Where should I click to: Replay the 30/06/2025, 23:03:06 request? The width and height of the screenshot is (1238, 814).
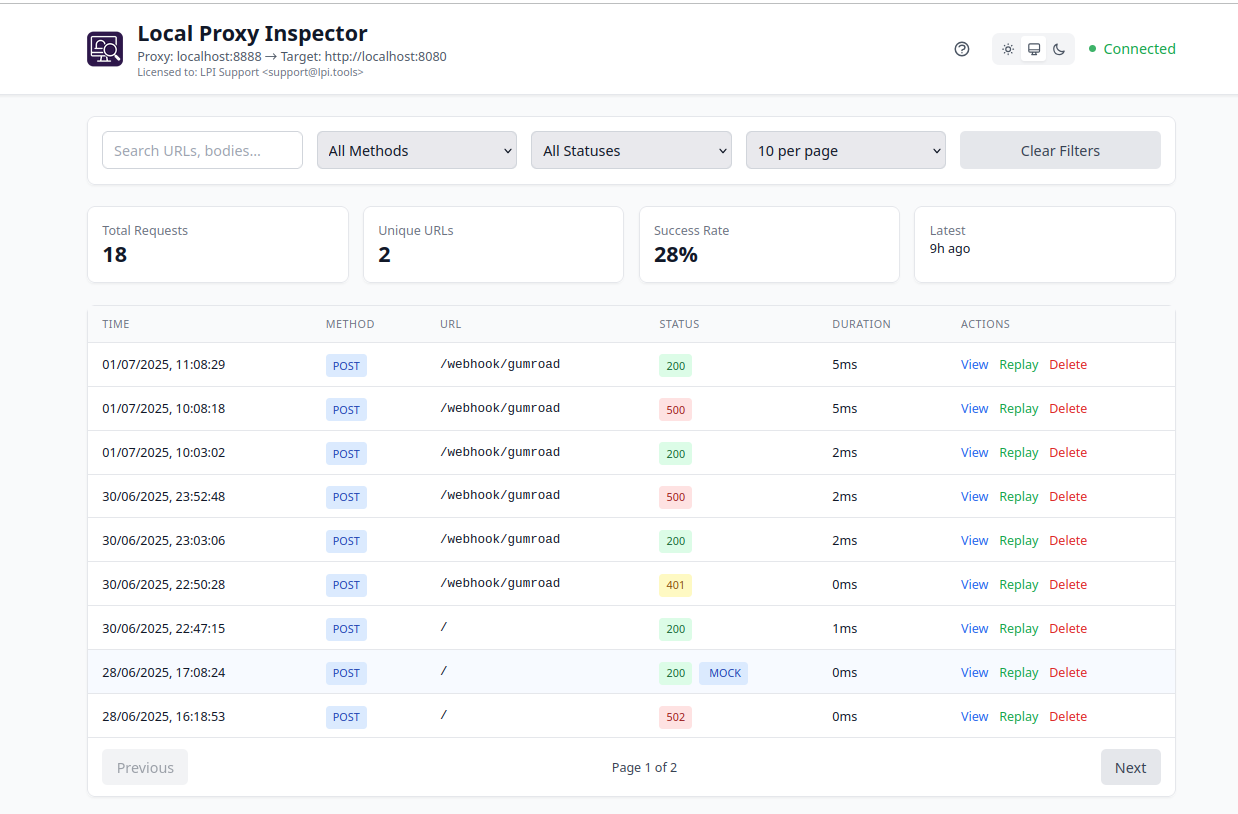(x=1019, y=541)
